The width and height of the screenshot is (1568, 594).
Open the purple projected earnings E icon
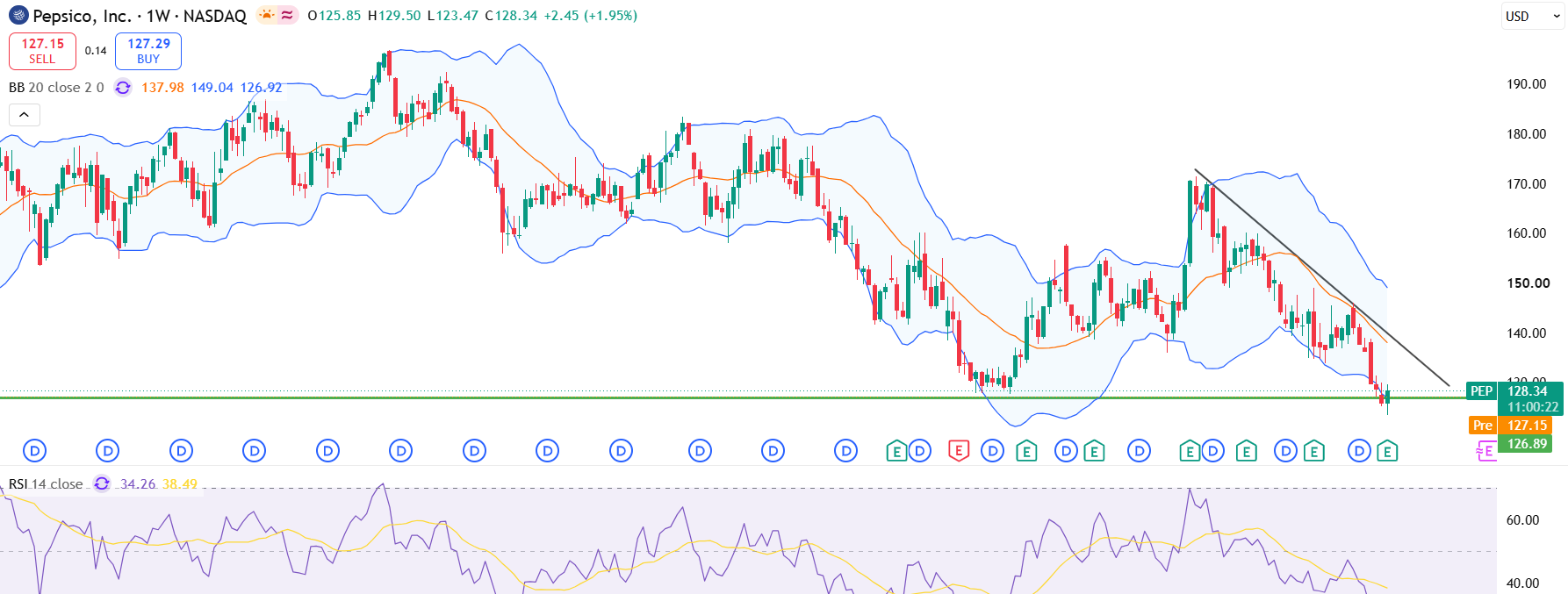pos(1485,451)
